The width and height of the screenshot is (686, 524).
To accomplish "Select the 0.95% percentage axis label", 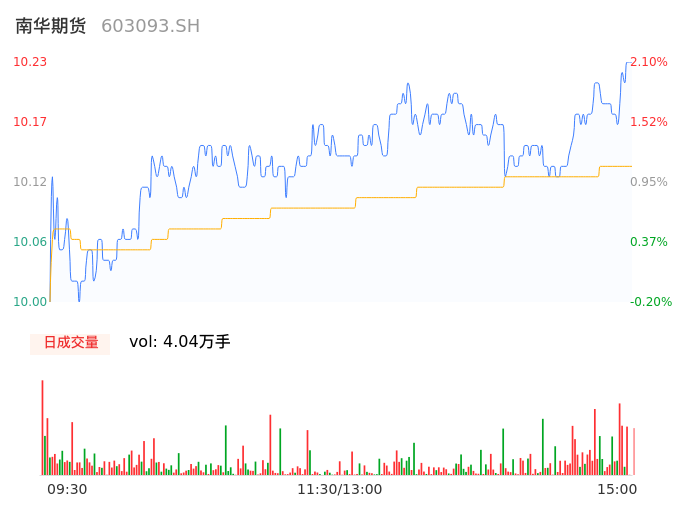I will [649, 182].
